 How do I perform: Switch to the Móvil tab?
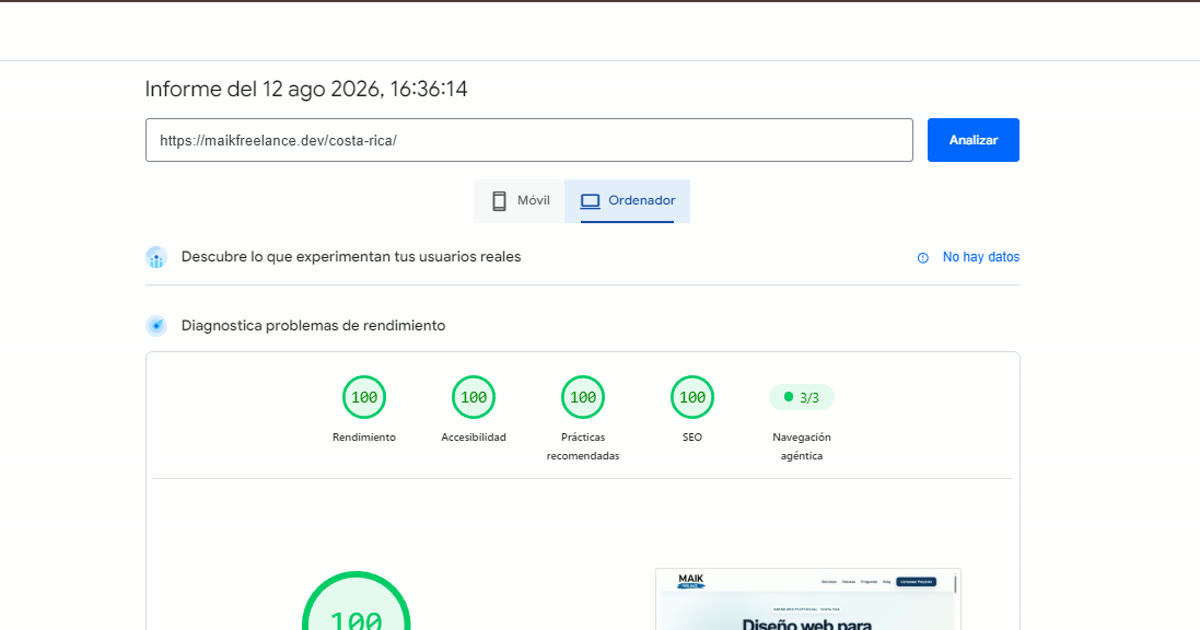click(520, 201)
